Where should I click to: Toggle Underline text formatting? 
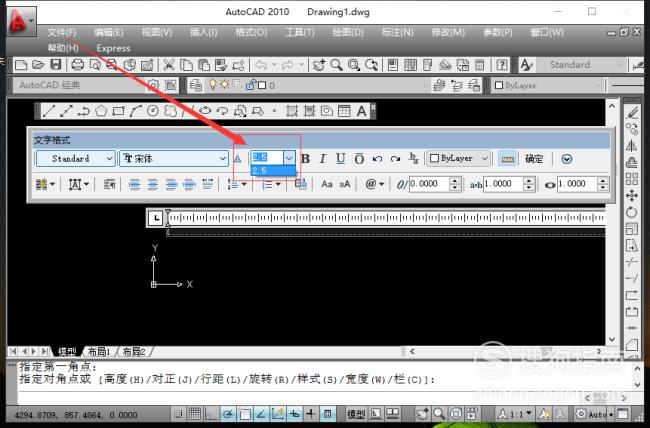(341, 159)
